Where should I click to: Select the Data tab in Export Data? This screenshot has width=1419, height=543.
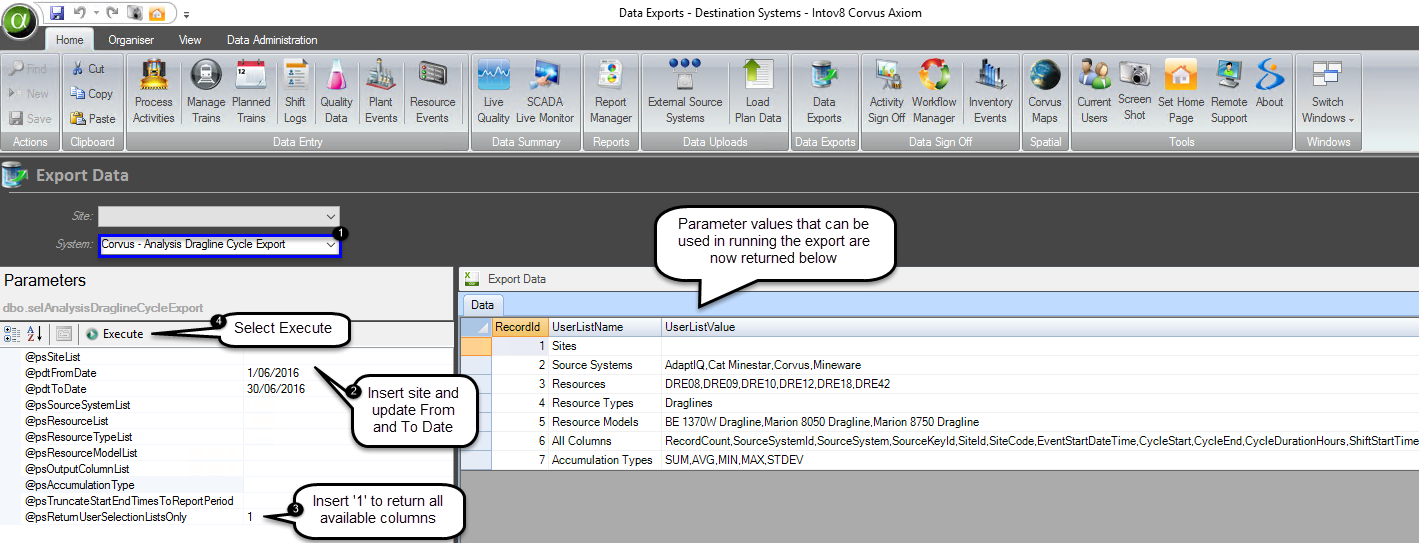[483, 305]
